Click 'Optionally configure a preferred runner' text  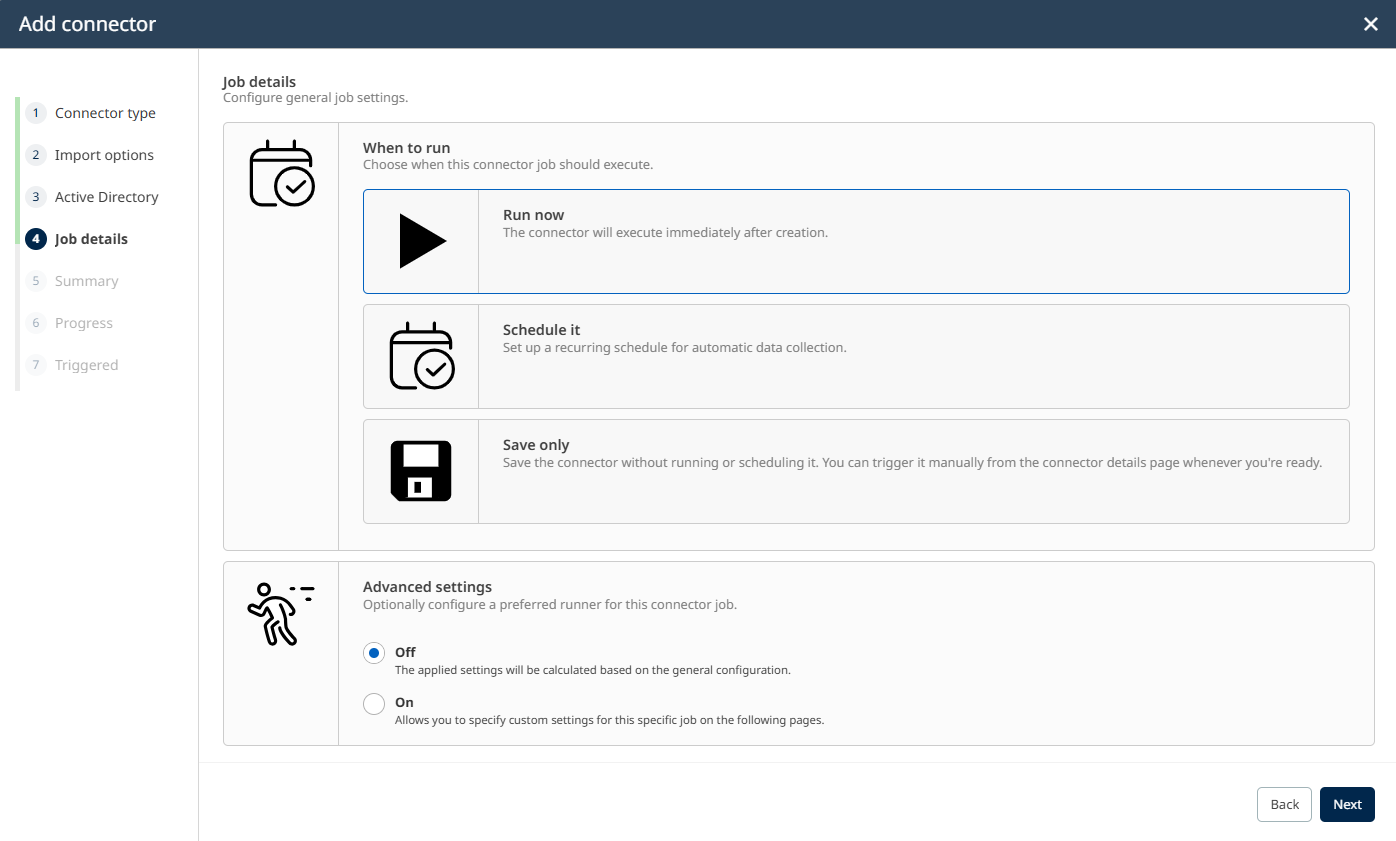pyautogui.click(x=550, y=605)
